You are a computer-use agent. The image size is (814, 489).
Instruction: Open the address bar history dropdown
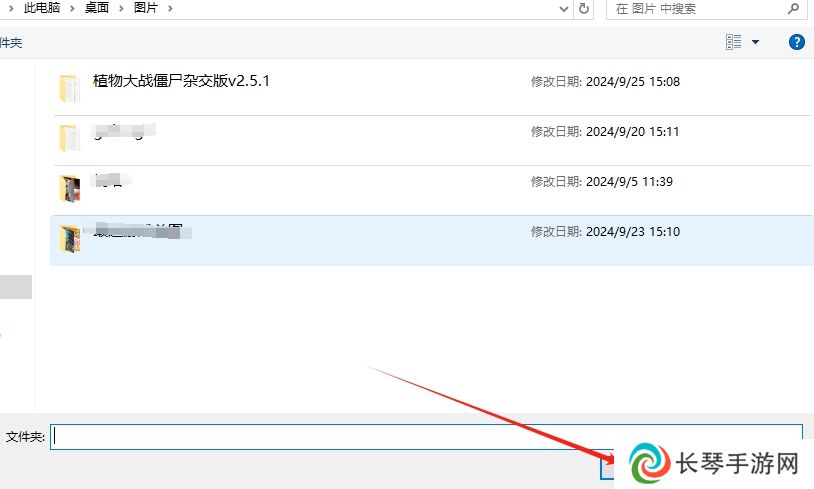pyautogui.click(x=564, y=9)
